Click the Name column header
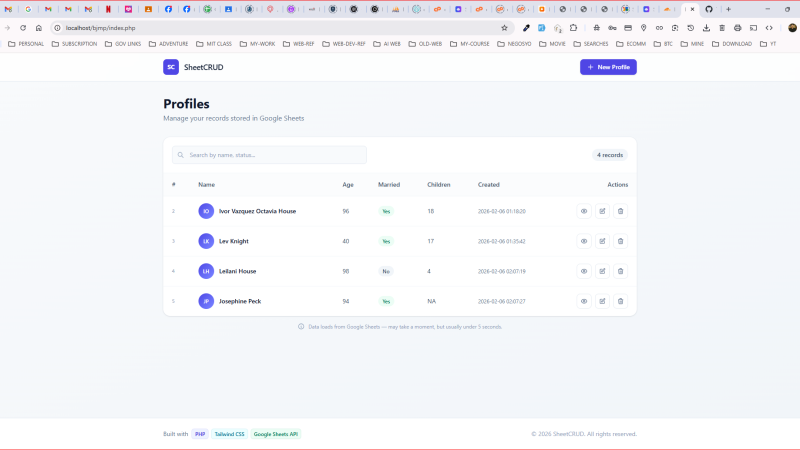800x450 pixels. pos(207,185)
